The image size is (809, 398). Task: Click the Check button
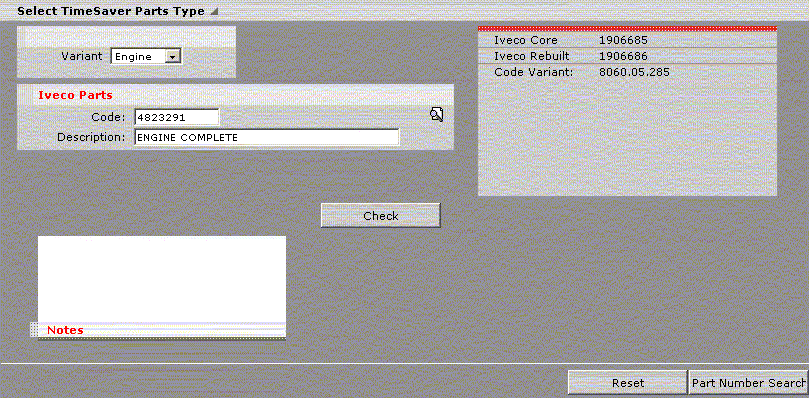(381, 216)
